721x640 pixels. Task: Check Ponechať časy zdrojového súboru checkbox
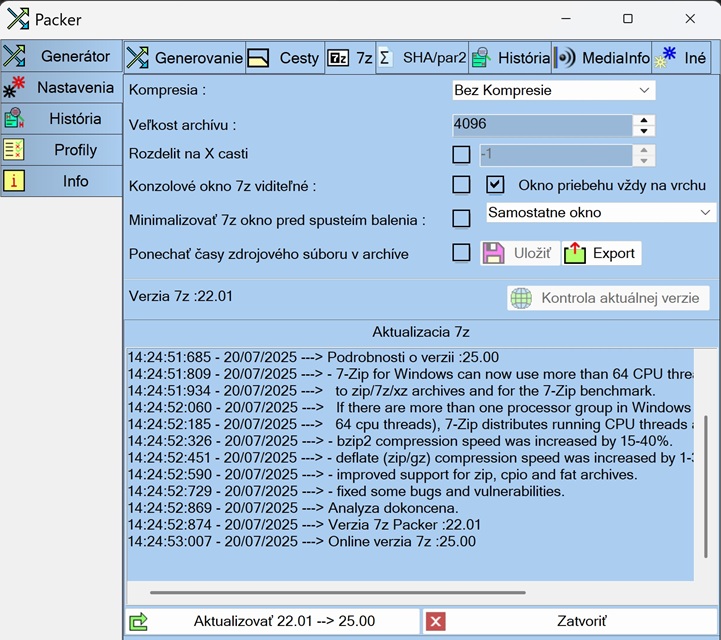point(461,252)
